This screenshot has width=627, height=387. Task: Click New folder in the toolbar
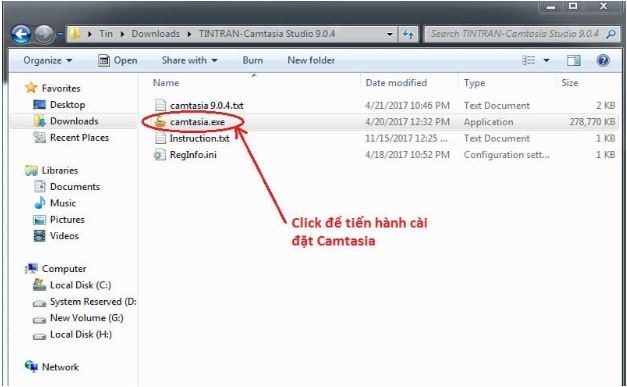(311, 60)
